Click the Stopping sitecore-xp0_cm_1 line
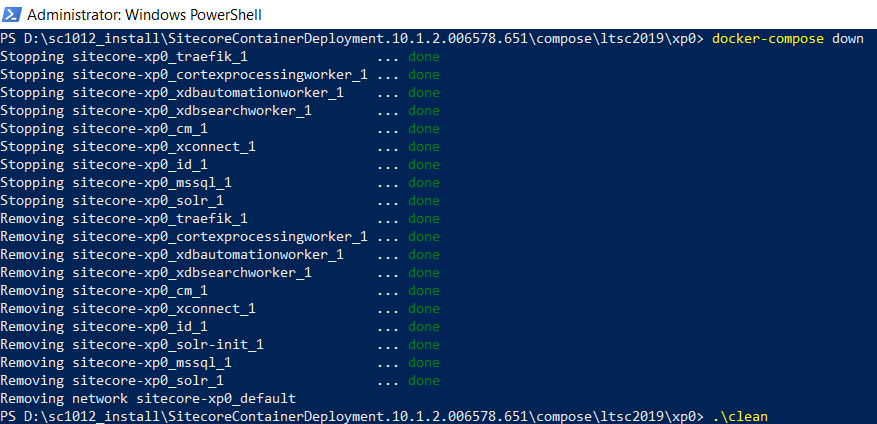 [x=104, y=128]
